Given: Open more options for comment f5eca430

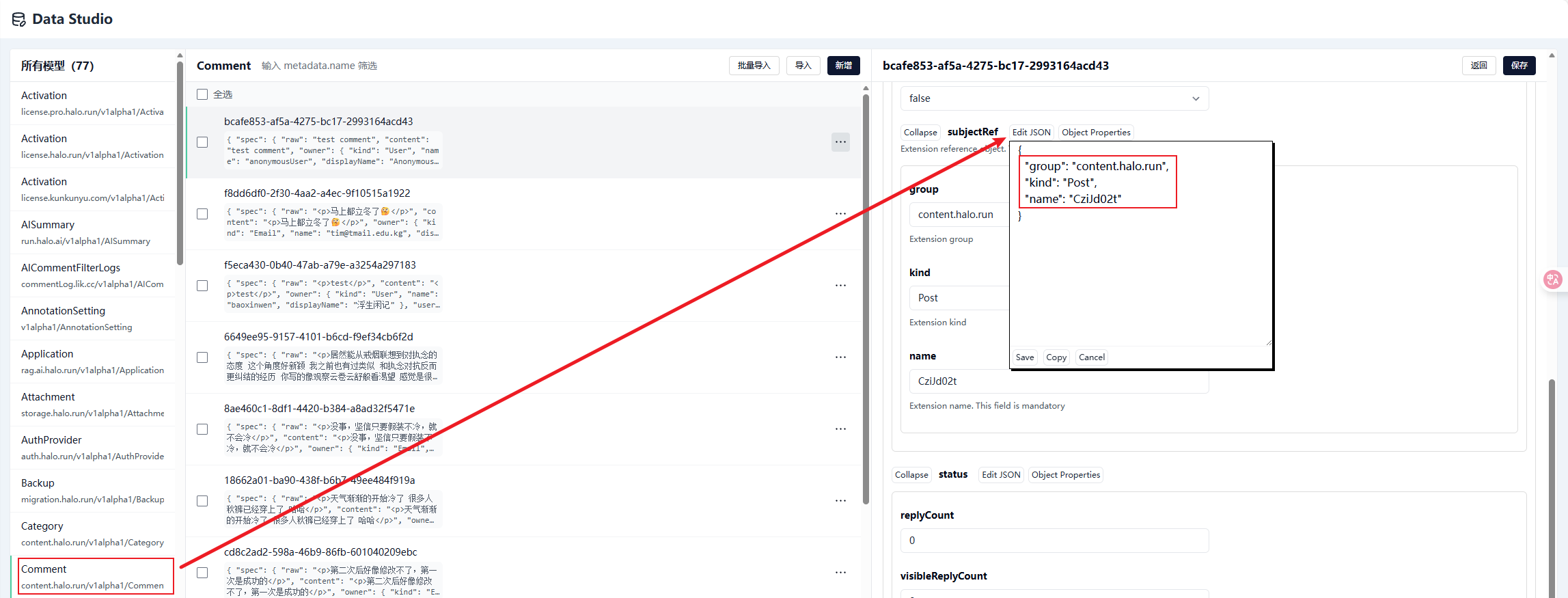Looking at the screenshot, I should 840,286.
